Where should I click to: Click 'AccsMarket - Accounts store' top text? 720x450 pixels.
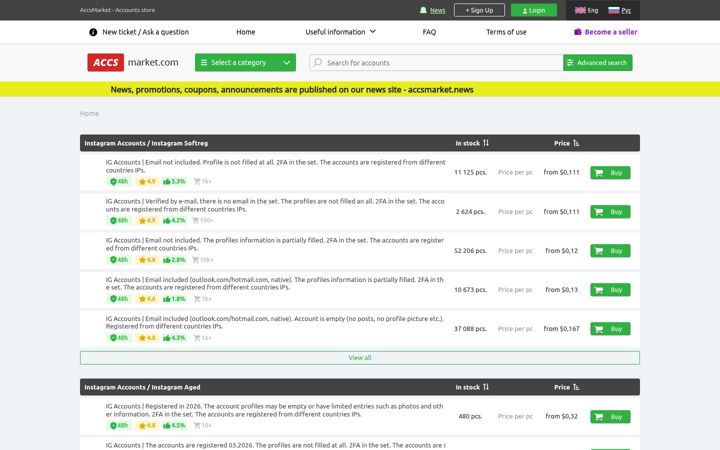pyautogui.click(x=117, y=10)
